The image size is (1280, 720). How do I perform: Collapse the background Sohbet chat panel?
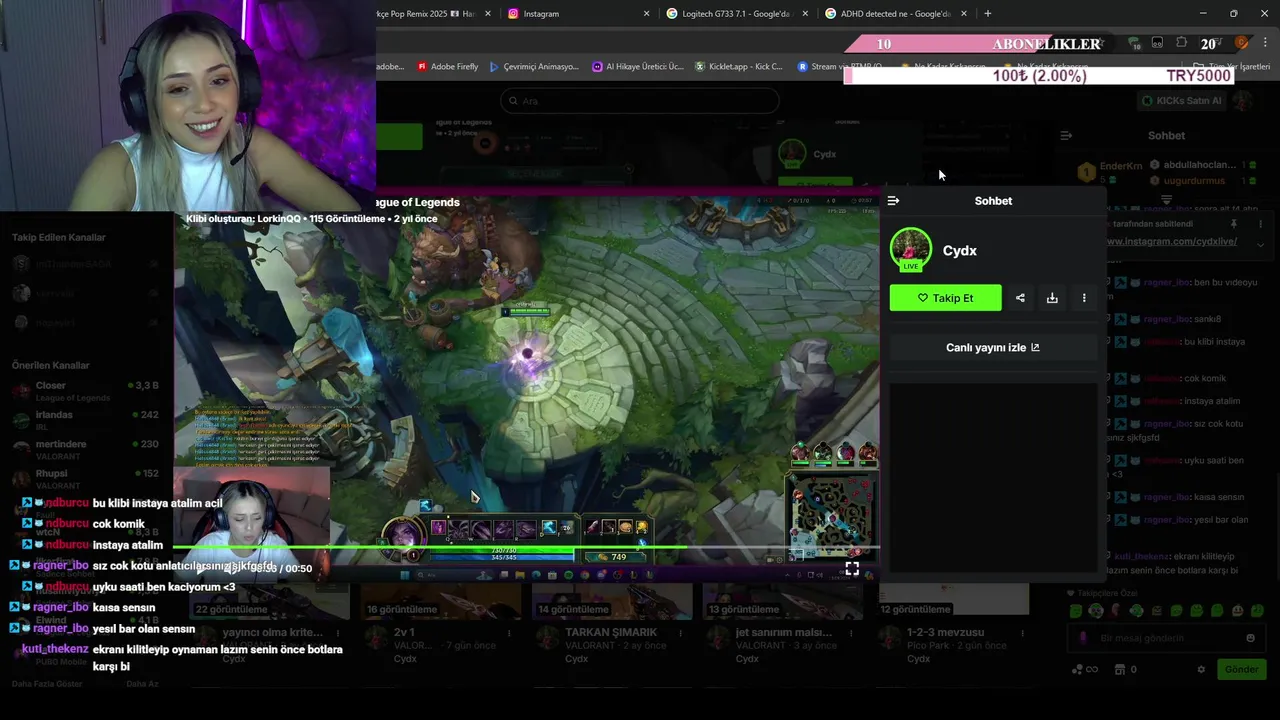point(1066,136)
